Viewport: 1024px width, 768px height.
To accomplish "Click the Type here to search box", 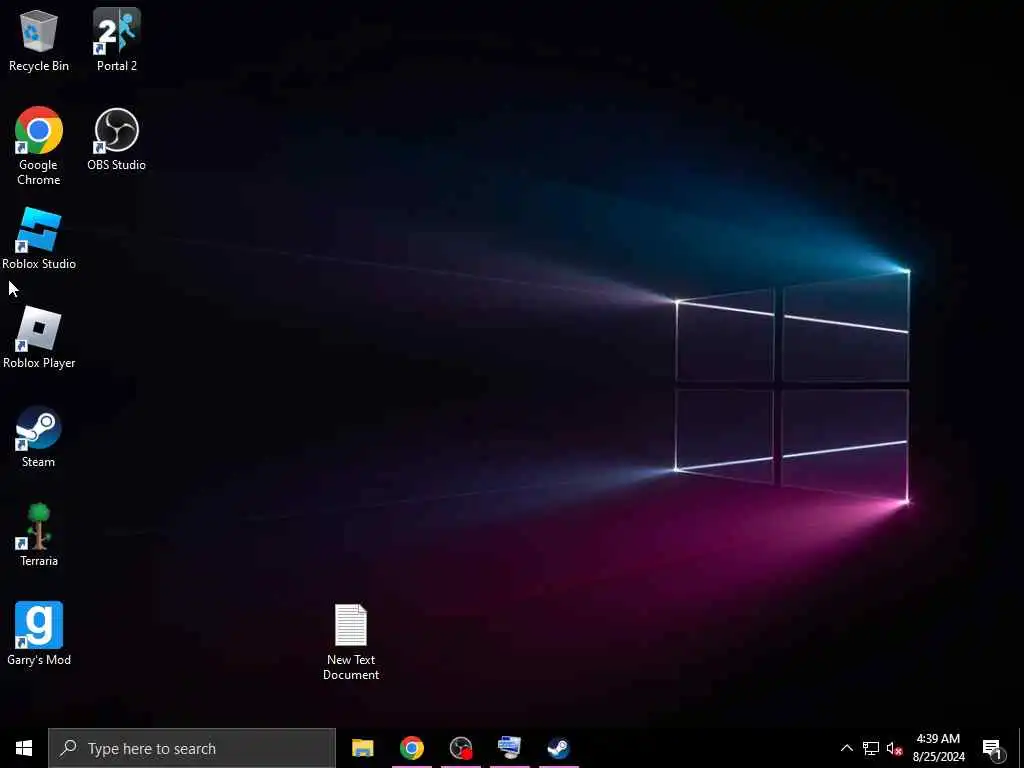I will [x=192, y=748].
